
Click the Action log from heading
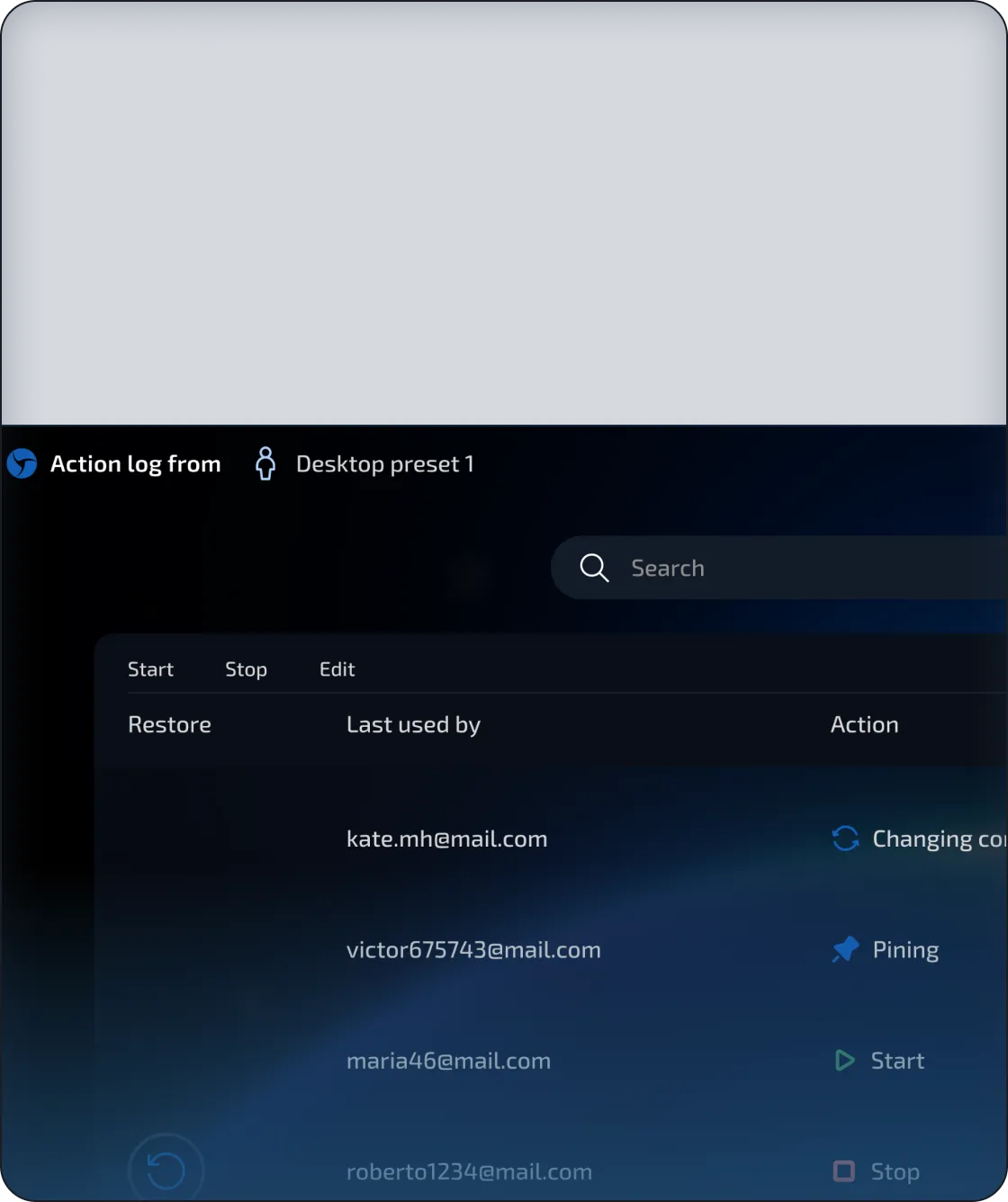coord(135,464)
